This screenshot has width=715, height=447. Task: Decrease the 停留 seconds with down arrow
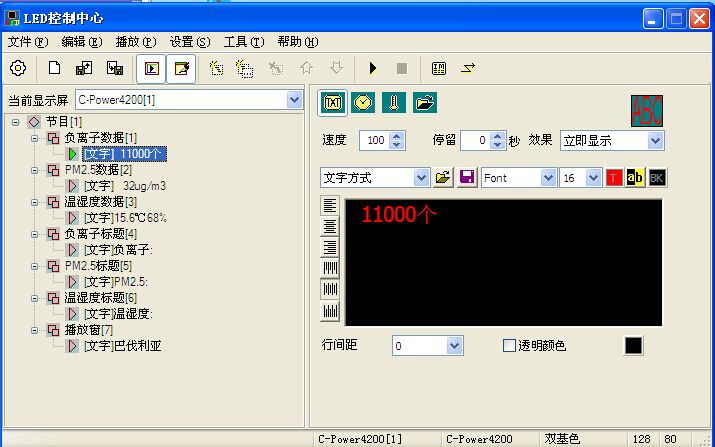(499, 145)
